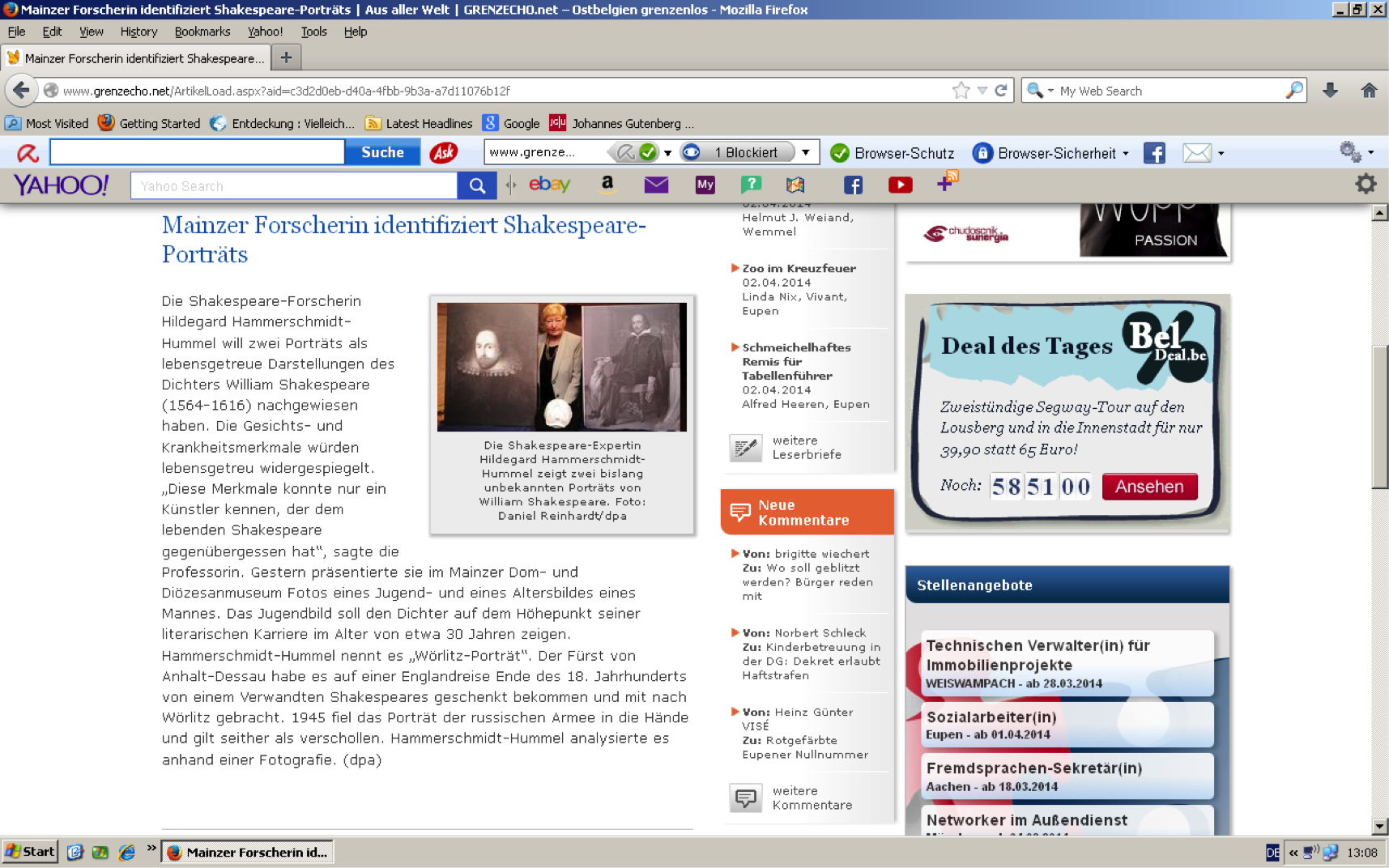Viewport: 1389px width, 868px height.
Task: Focus the Yahoo Search input field
Action: [x=294, y=186]
